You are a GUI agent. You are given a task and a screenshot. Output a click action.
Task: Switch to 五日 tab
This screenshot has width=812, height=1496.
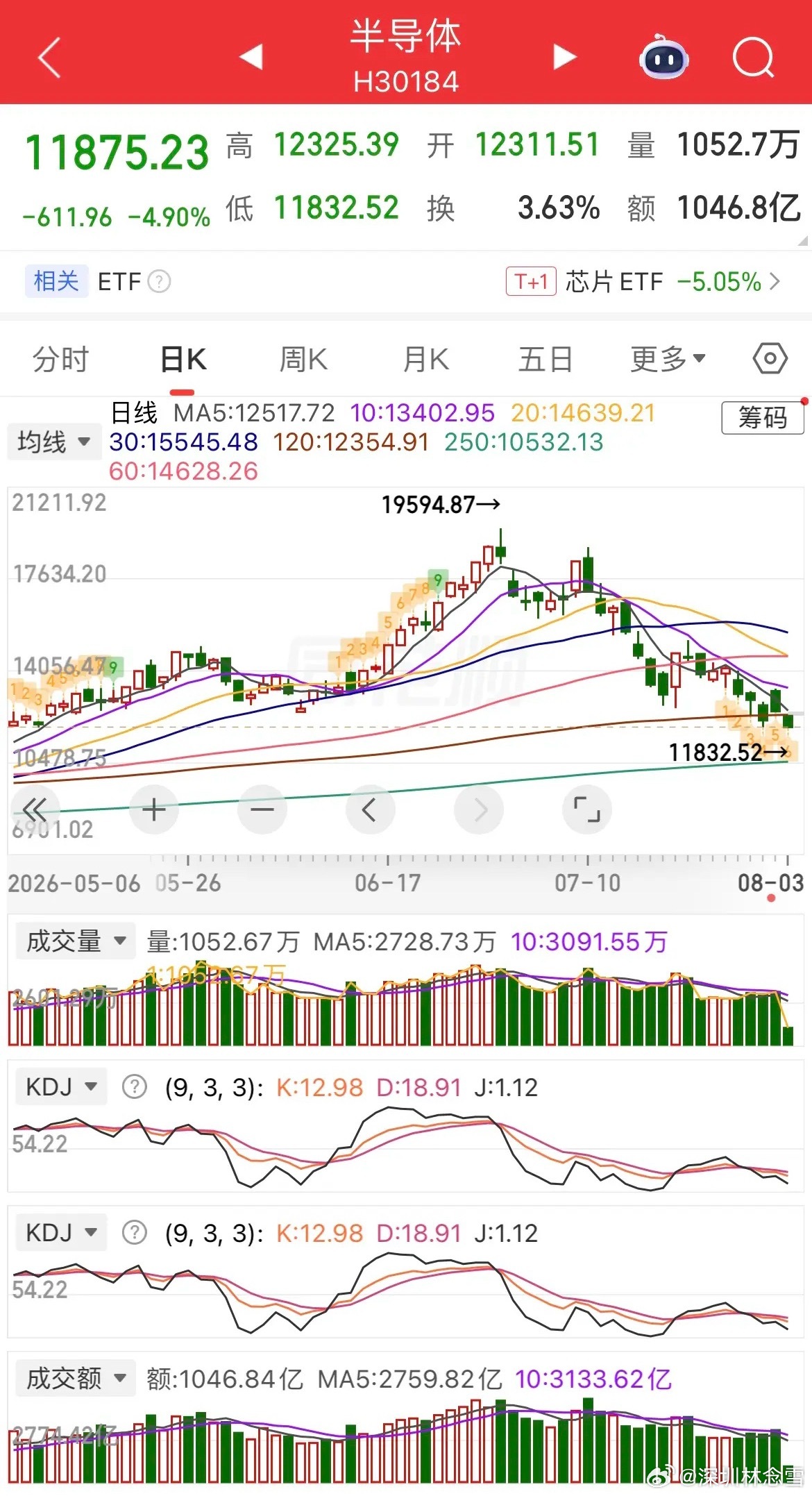click(x=545, y=360)
